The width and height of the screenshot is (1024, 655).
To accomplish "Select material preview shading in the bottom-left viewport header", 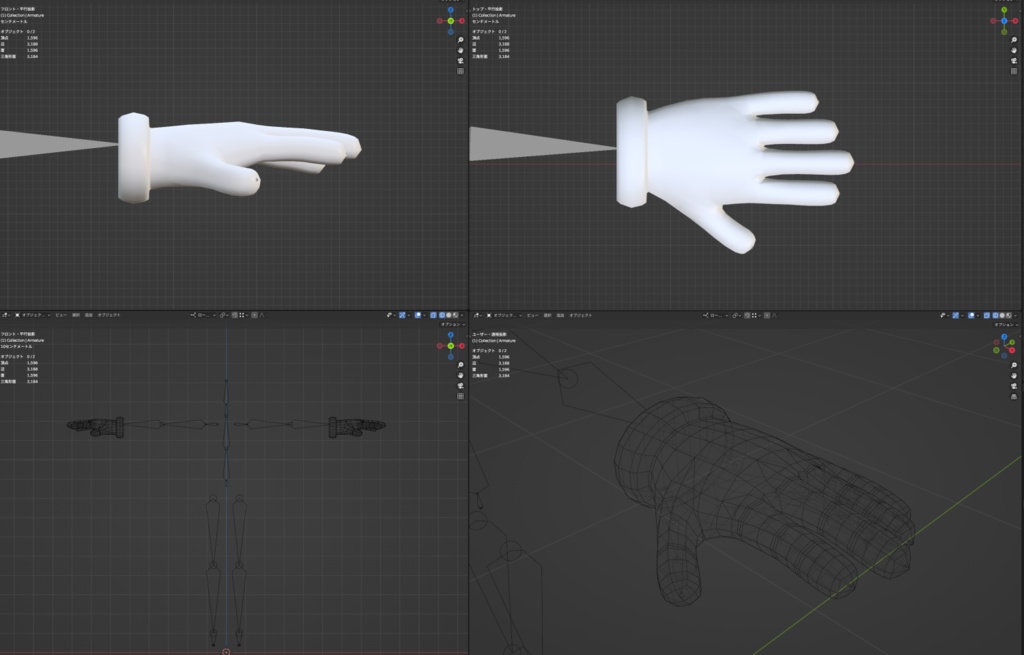I will click(456, 315).
